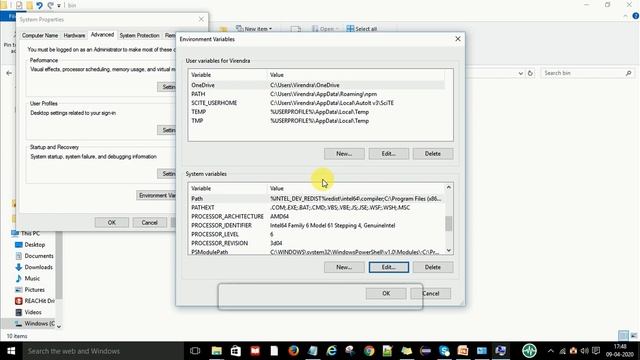Select OneDrive user variable row
This screenshot has height=360, width=640.
[317, 85]
